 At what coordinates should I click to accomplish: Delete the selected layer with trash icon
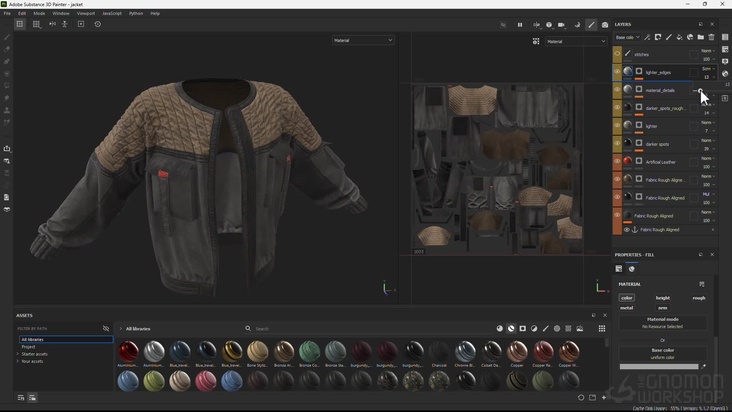click(711, 37)
